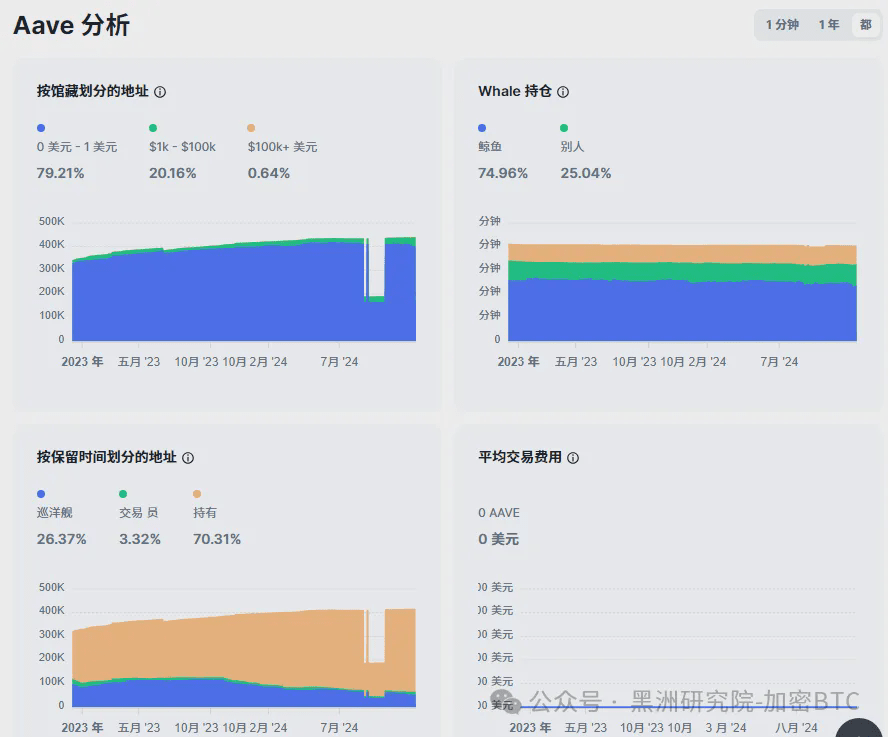Select the green 交易员 legend dot
888x737 pixels.
(123, 494)
